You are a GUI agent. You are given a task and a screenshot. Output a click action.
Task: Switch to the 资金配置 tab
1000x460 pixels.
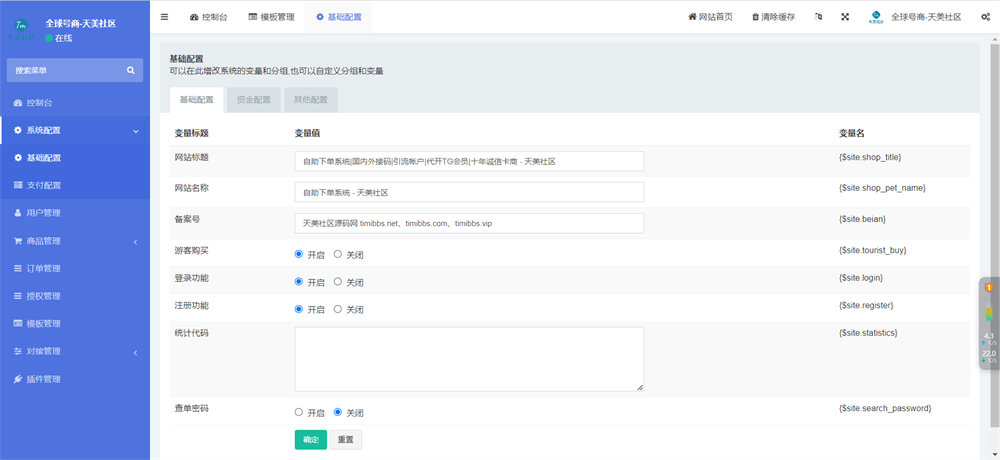[253, 100]
